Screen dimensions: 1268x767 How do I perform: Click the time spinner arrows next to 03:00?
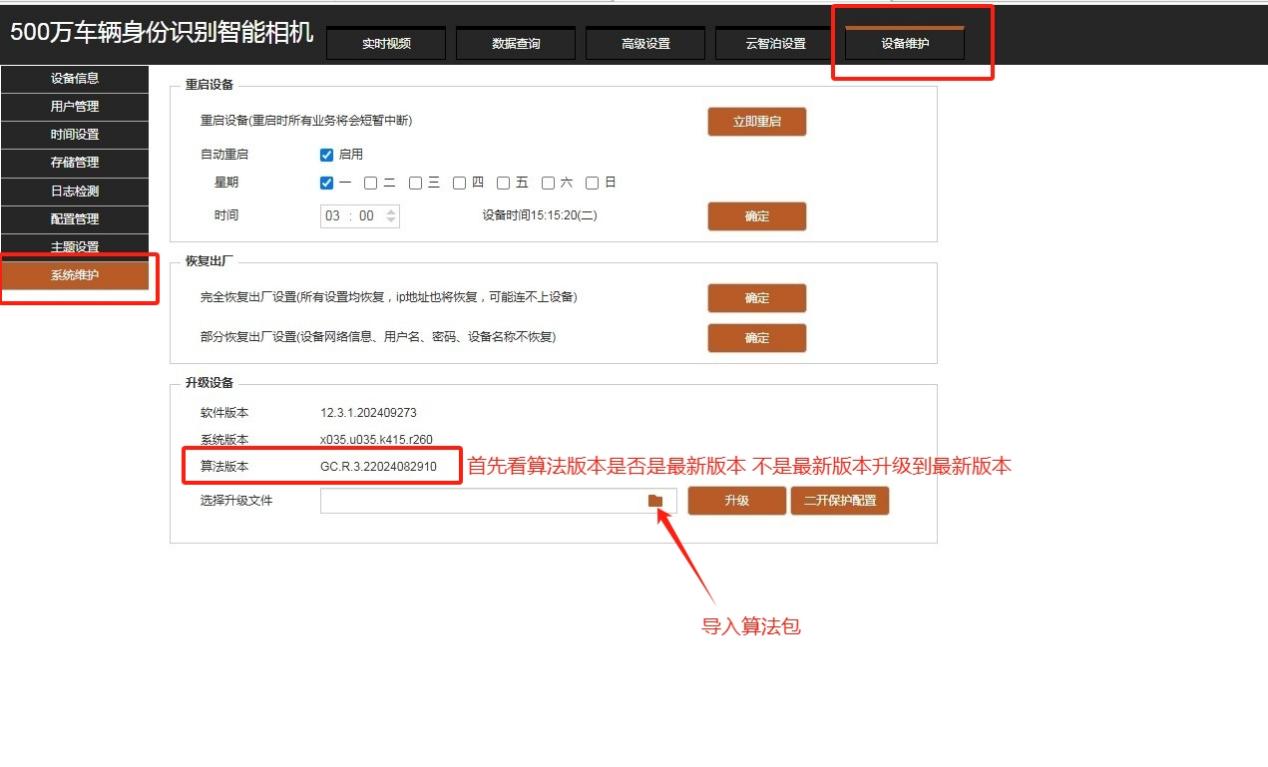click(x=391, y=216)
